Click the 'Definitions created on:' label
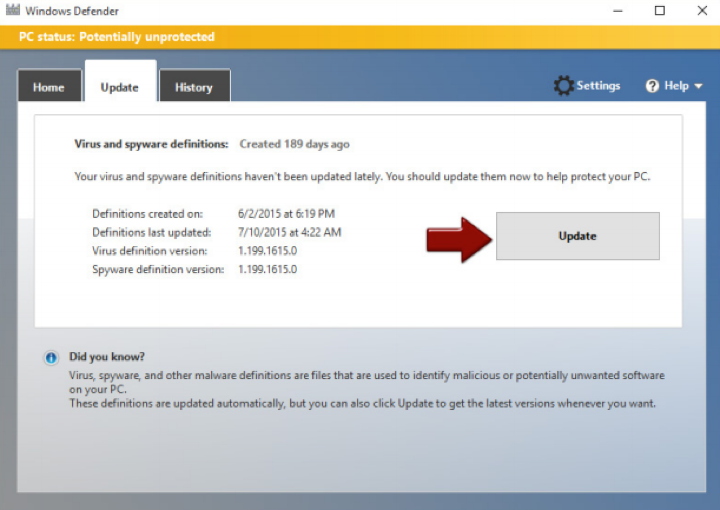The height and width of the screenshot is (510, 720). 147,214
